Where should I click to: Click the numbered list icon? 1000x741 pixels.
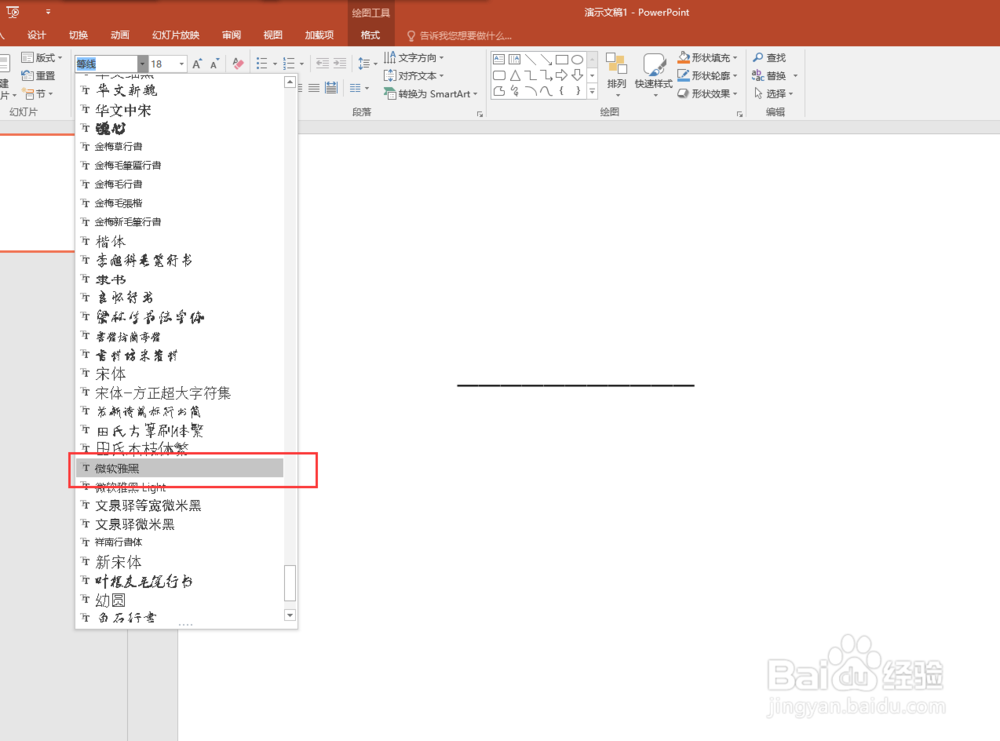(289, 64)
